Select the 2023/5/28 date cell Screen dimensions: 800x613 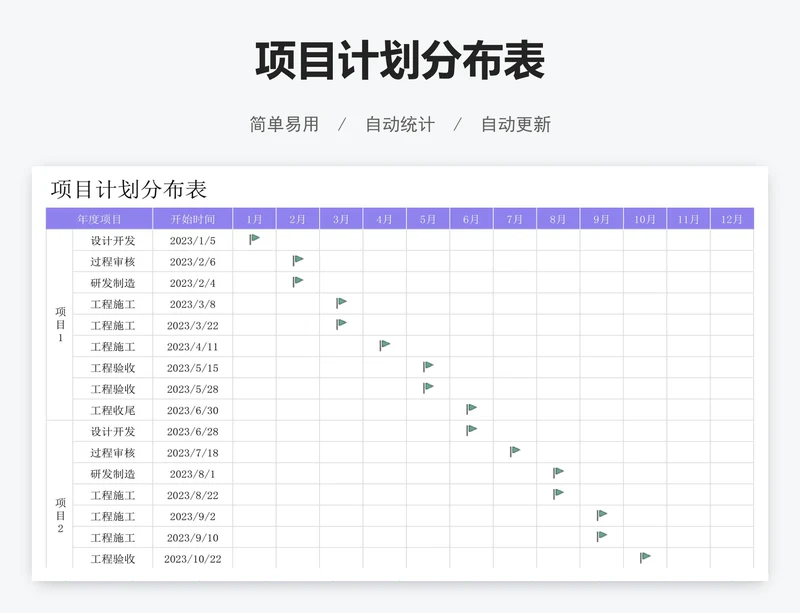coord(192,389)
